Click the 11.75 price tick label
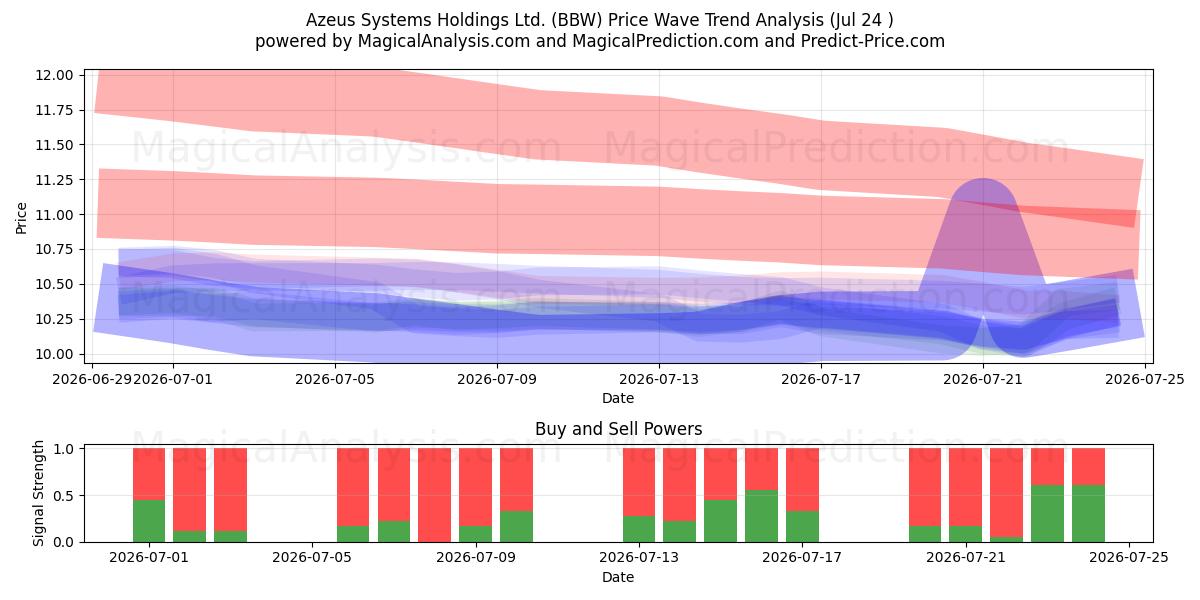 pos(55,110)
